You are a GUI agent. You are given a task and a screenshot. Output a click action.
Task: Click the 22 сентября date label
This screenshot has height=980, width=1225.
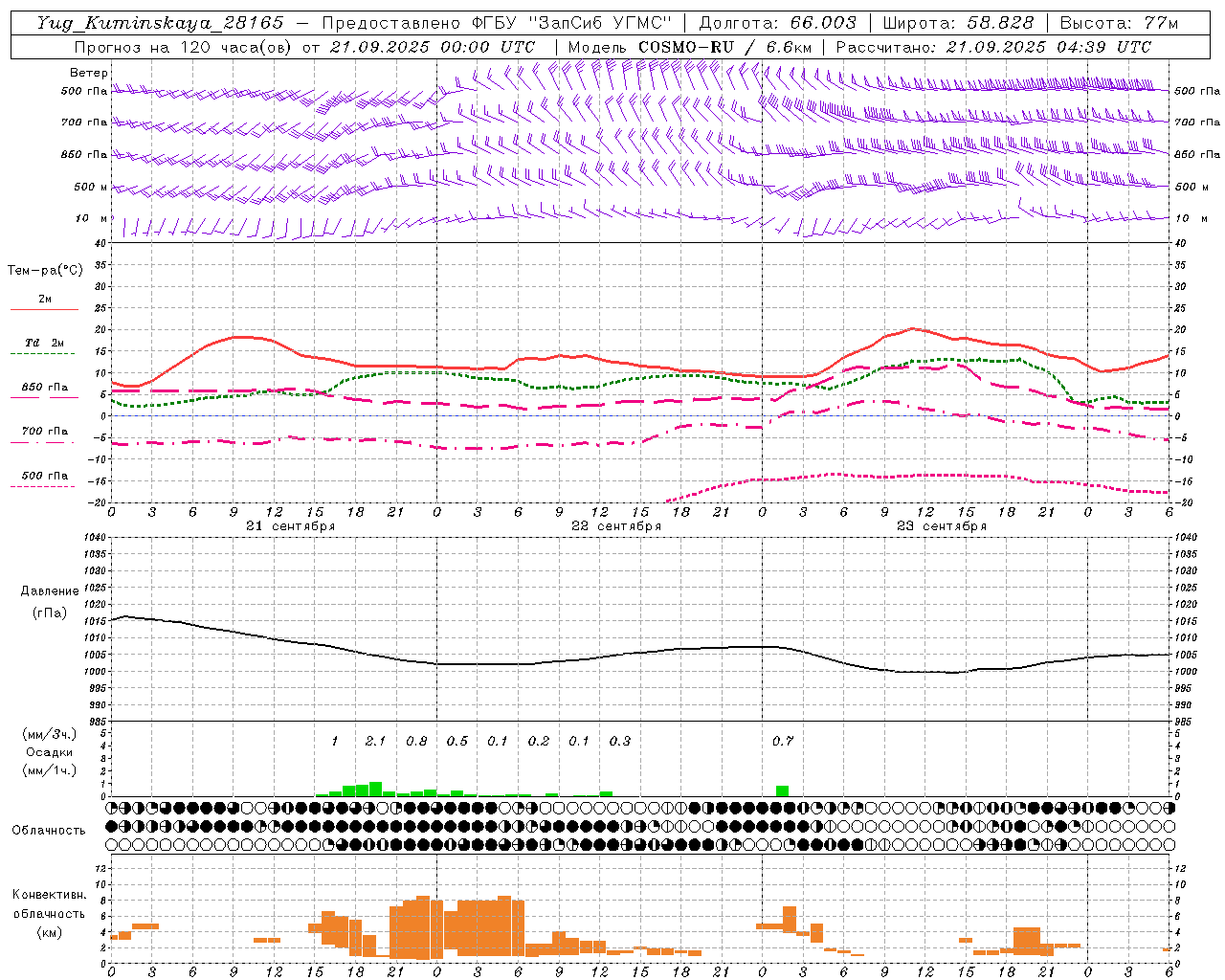pos(616,525)
